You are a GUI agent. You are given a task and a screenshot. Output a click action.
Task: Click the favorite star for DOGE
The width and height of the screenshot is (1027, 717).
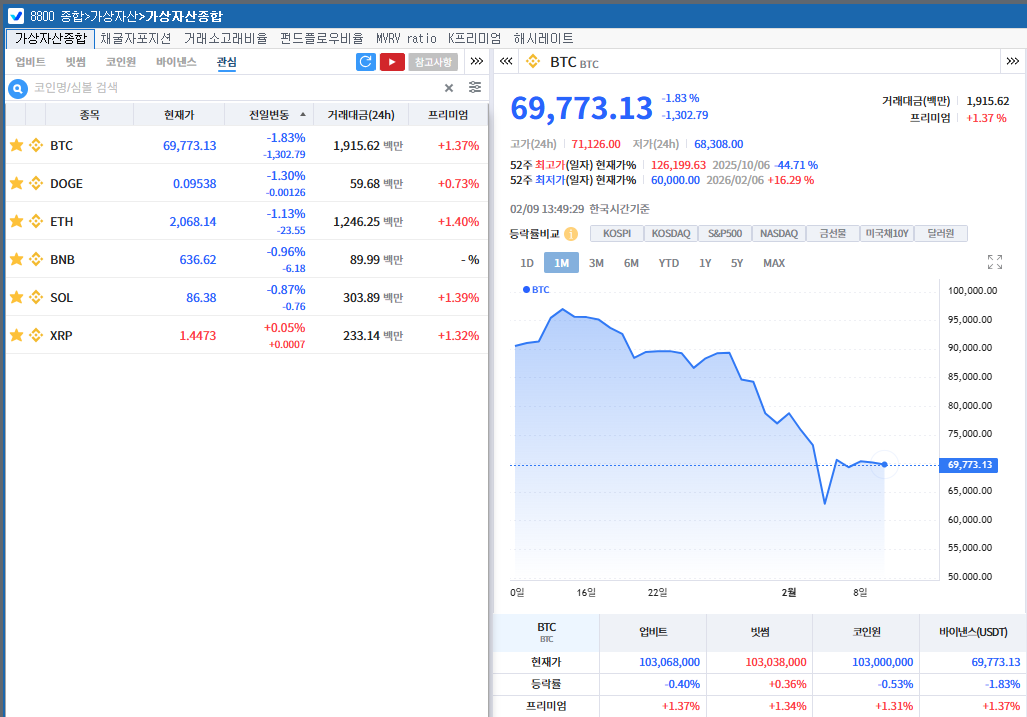16,184
